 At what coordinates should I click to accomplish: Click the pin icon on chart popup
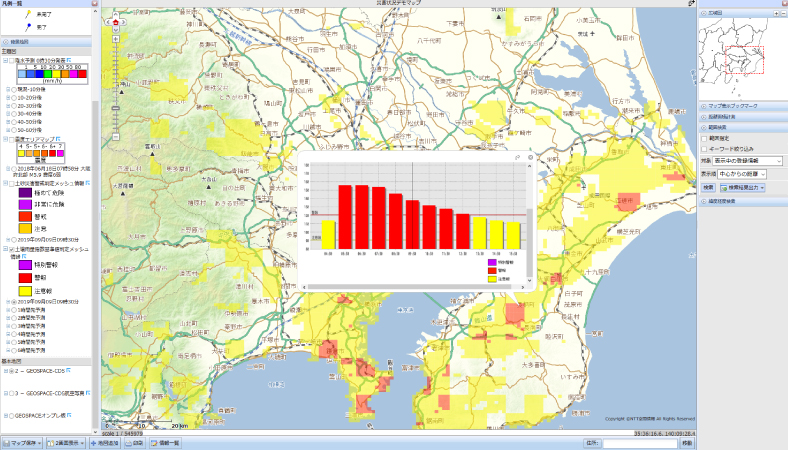click(x=518, y=157)
